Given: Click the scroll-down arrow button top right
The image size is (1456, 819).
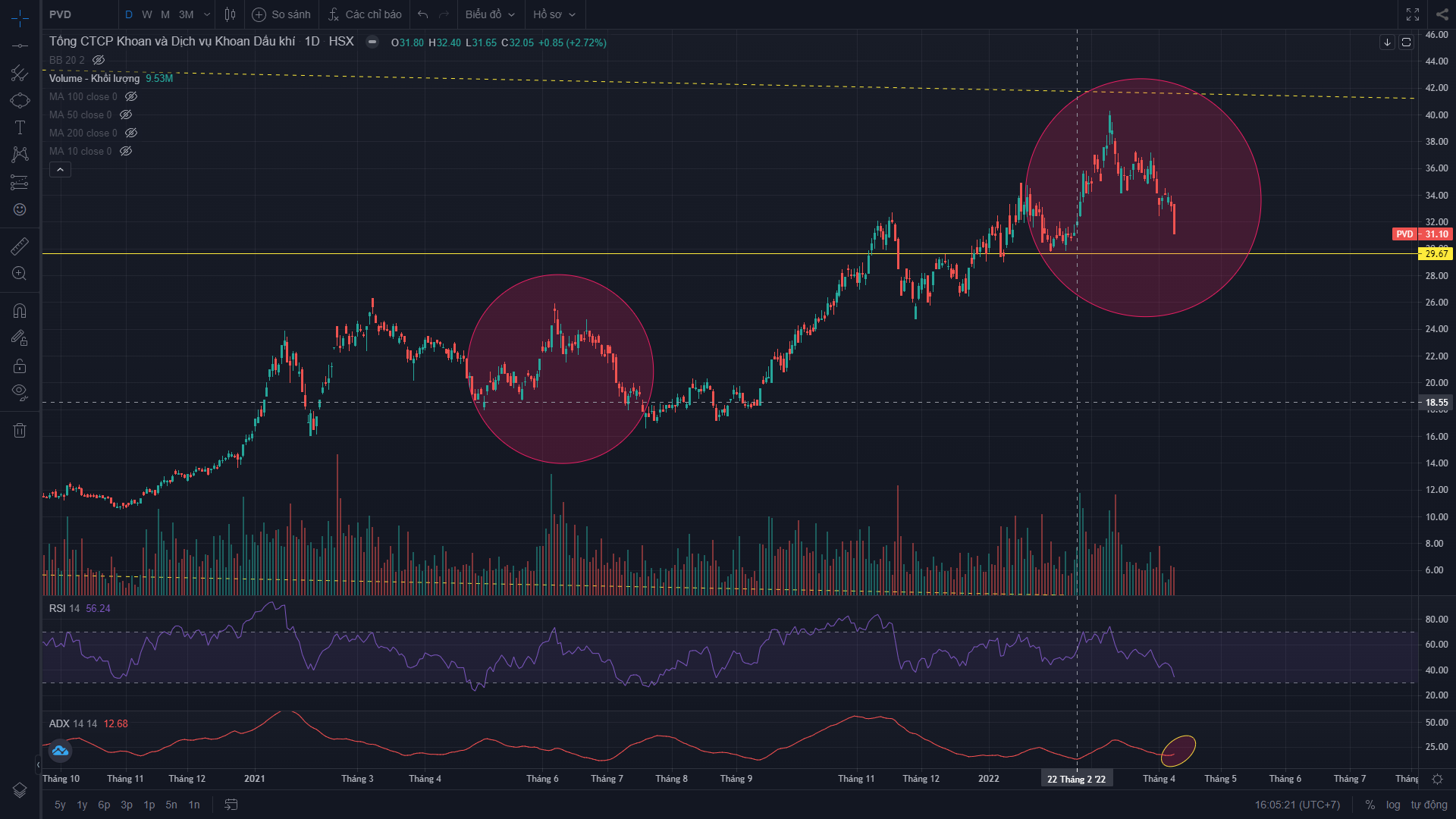Looking at the screenshot, I should [1387, 42].
